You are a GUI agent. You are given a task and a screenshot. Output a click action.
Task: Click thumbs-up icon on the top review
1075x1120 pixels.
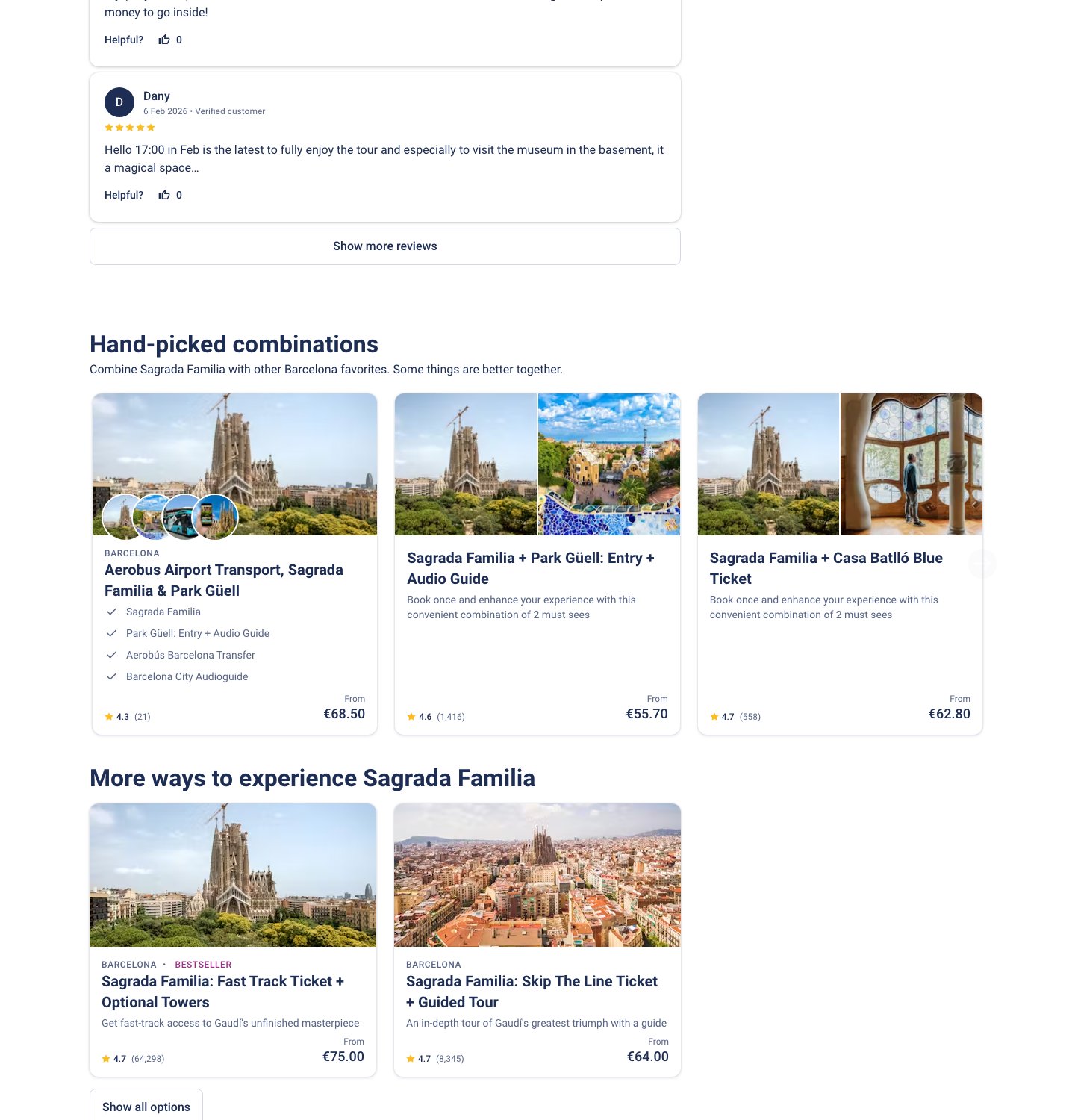pos(164,40)
